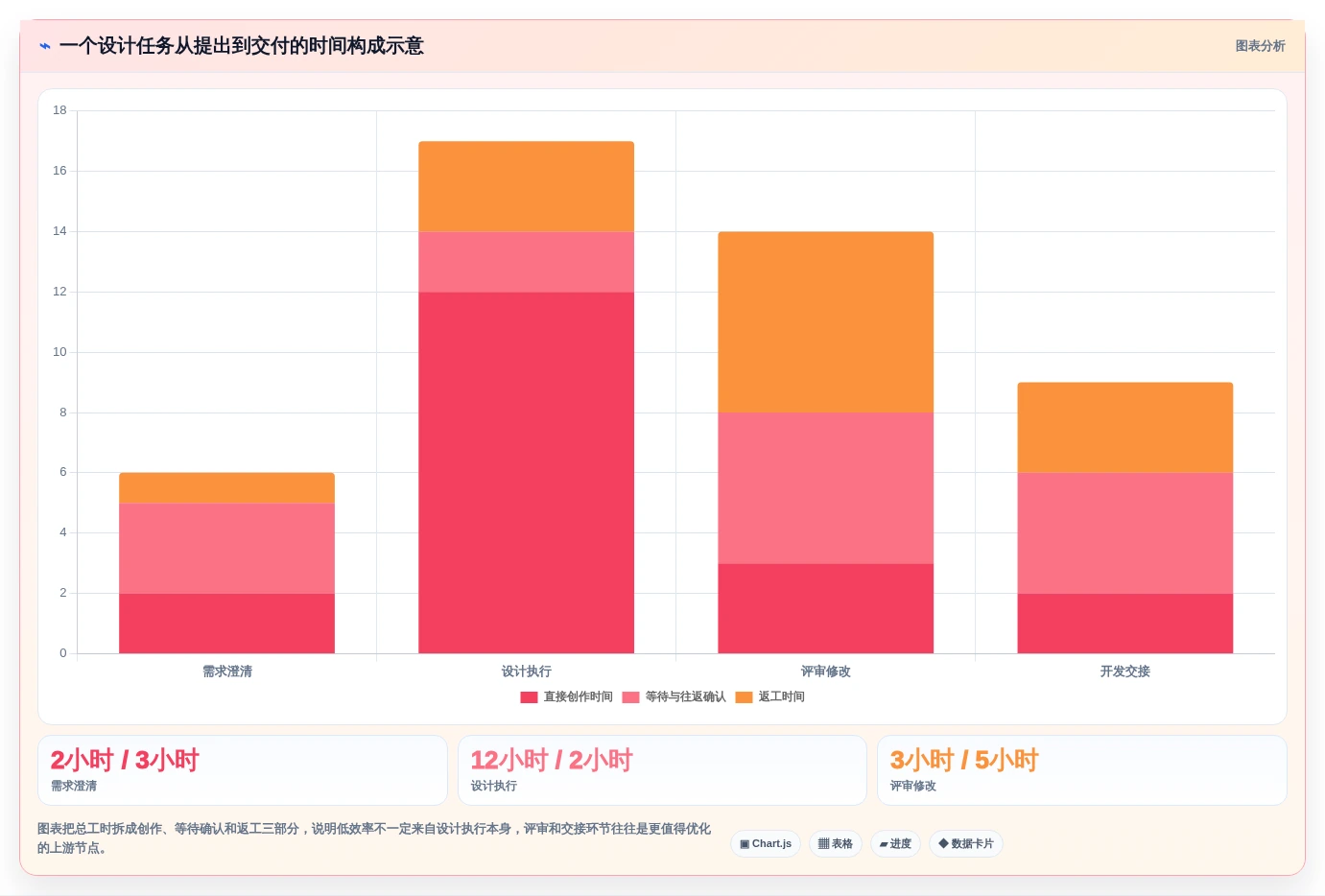Toggle 返工时间 legend series
Image resolution: width=1325 pixels, height=896 pixels.
[x=769, y=697]
